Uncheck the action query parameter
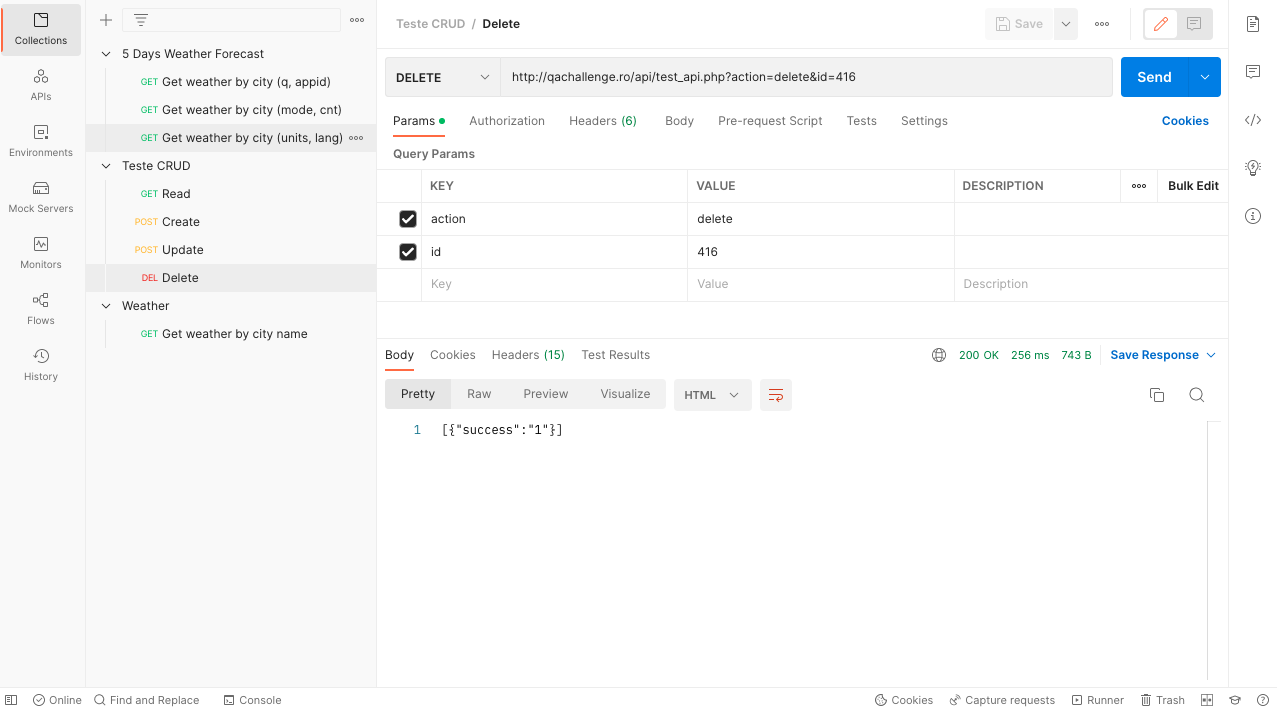 coord(407,218)
